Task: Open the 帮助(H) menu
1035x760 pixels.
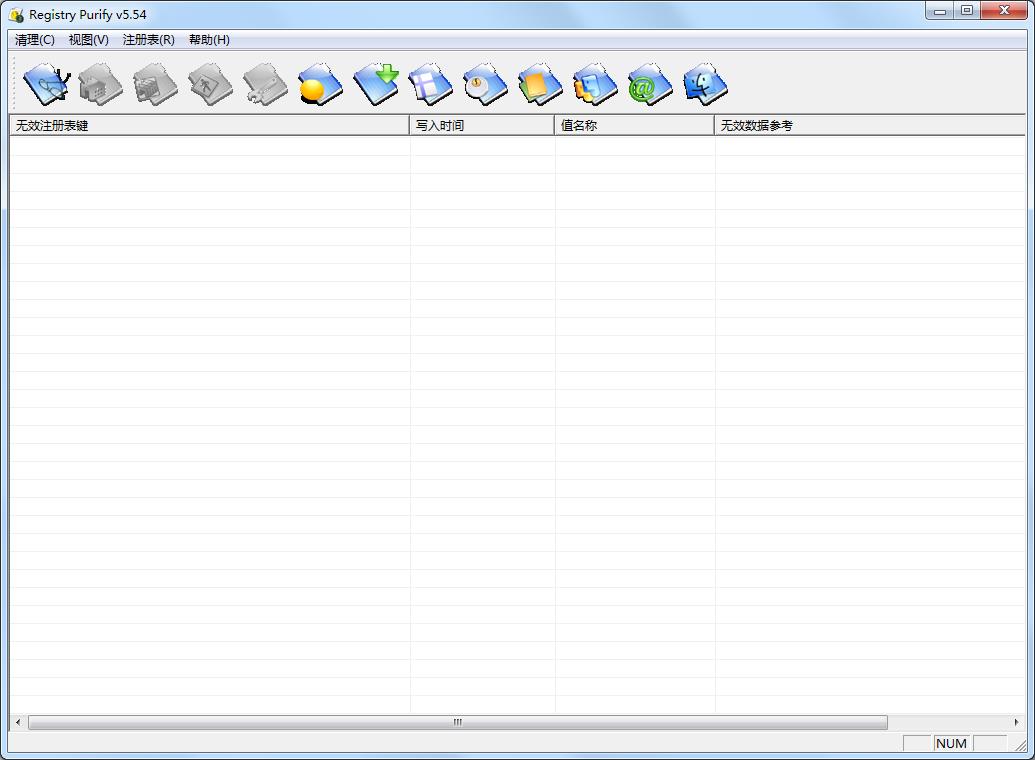Action: coord(209,40)
